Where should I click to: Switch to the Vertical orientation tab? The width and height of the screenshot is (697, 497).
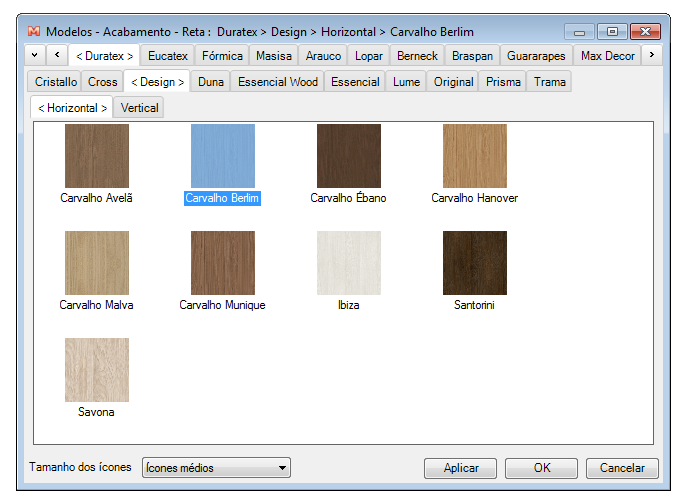click(x=139, y=108)
